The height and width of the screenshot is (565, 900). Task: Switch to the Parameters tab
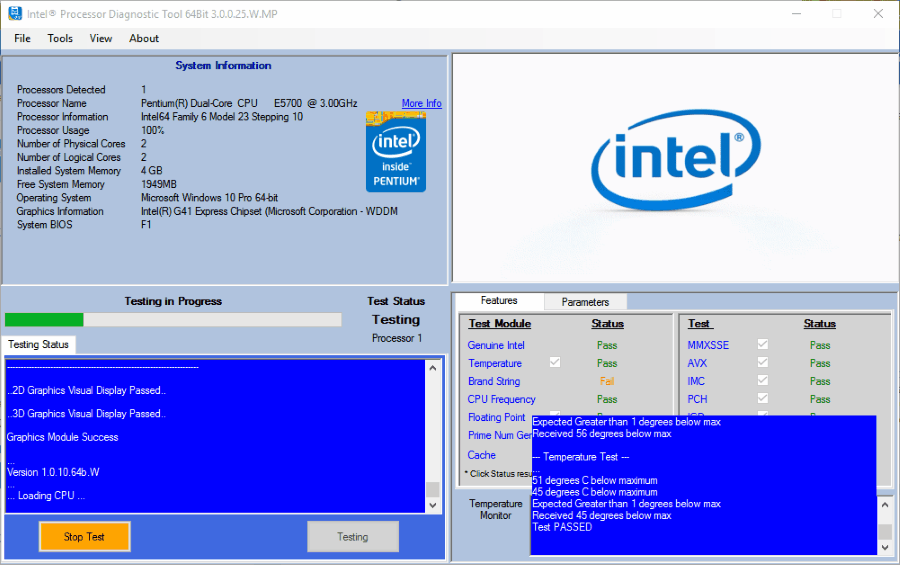coord(585,301)
